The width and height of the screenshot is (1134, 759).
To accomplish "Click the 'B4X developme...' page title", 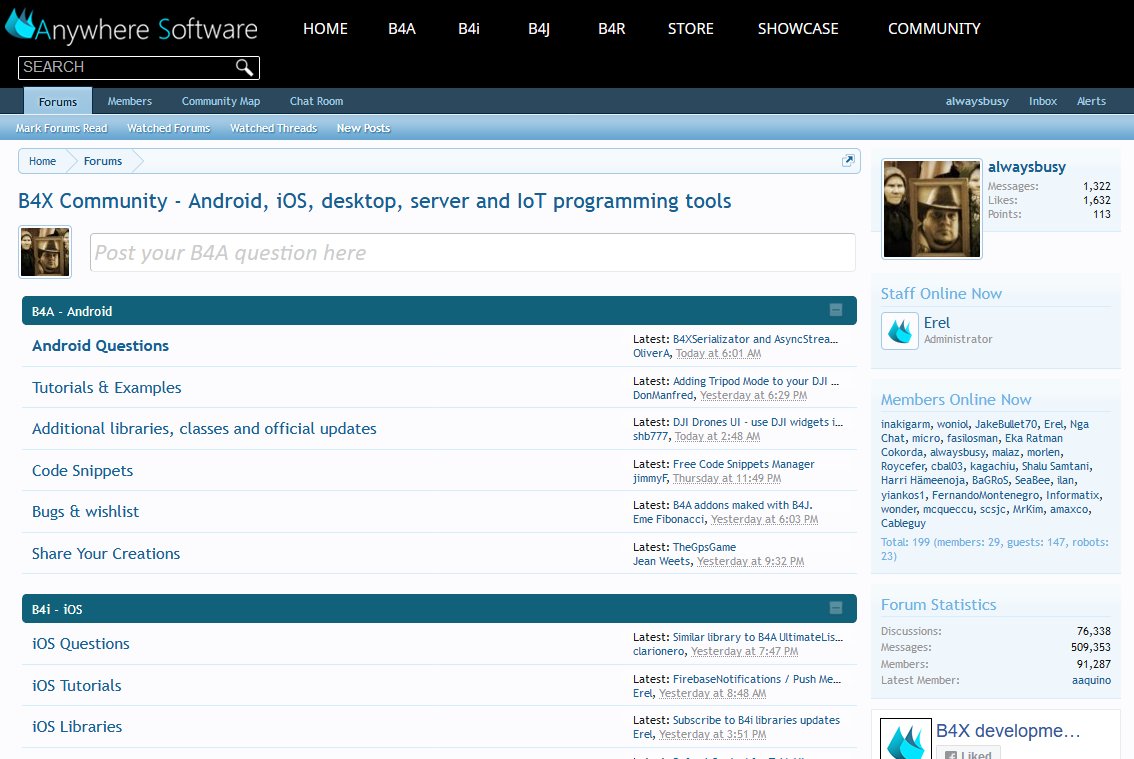I will 1007,731.
